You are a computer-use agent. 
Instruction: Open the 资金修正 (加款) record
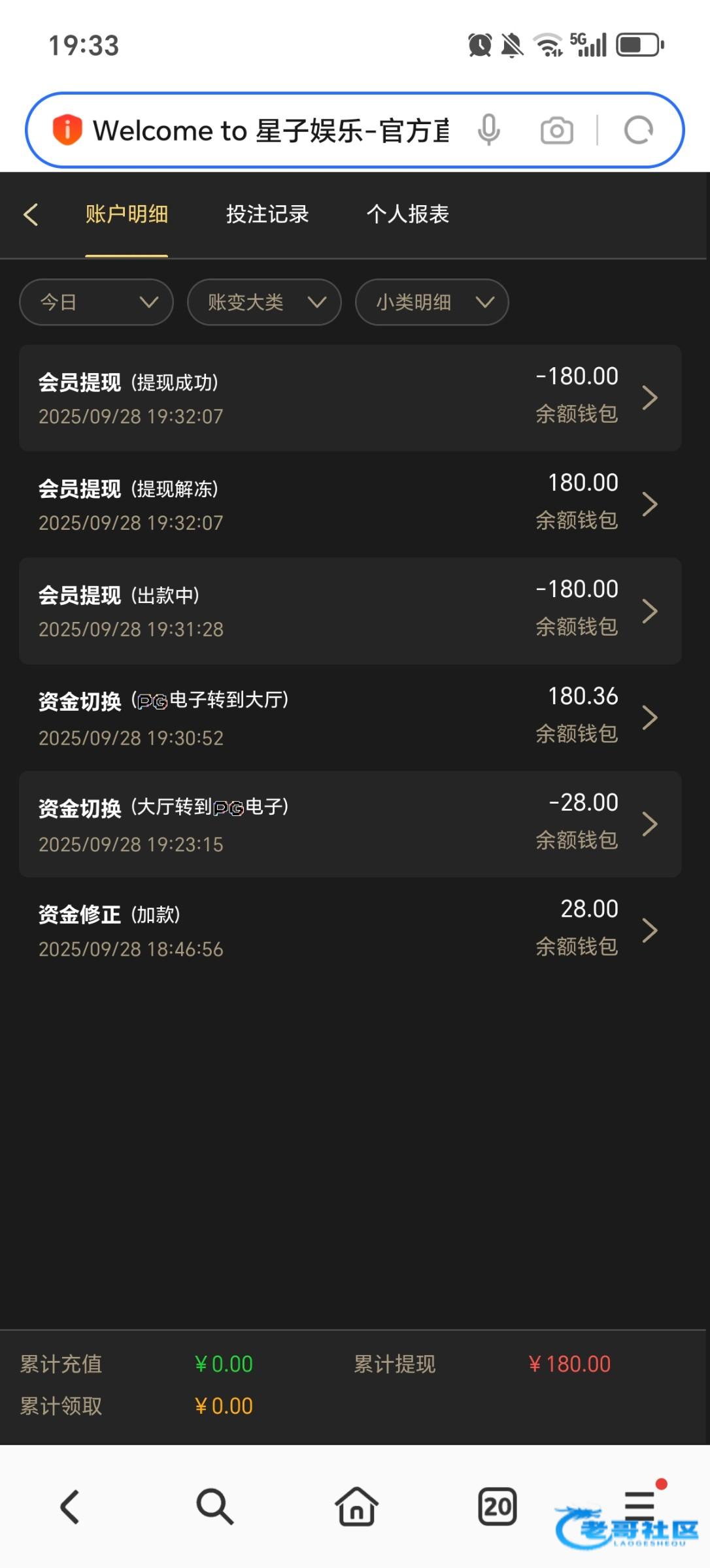(350, 930)
